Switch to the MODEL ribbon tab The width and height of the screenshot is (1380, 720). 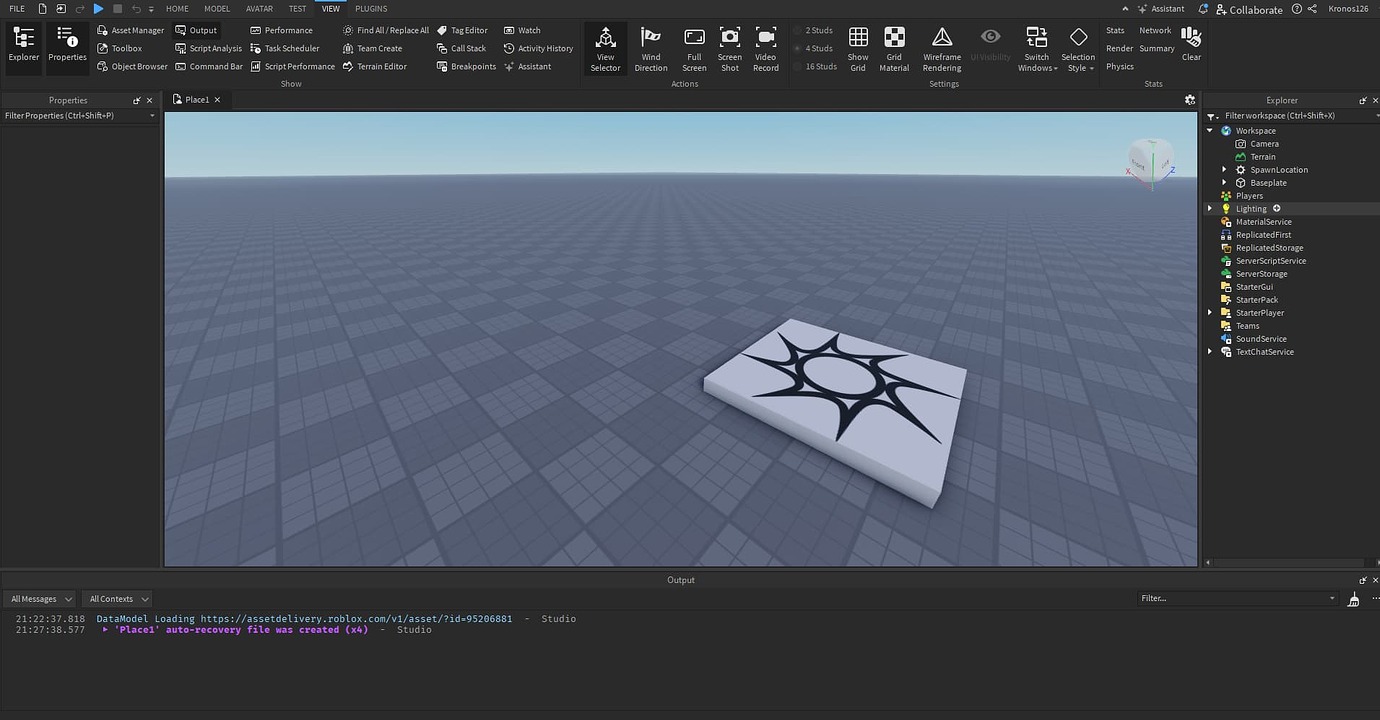pos(216,8)
